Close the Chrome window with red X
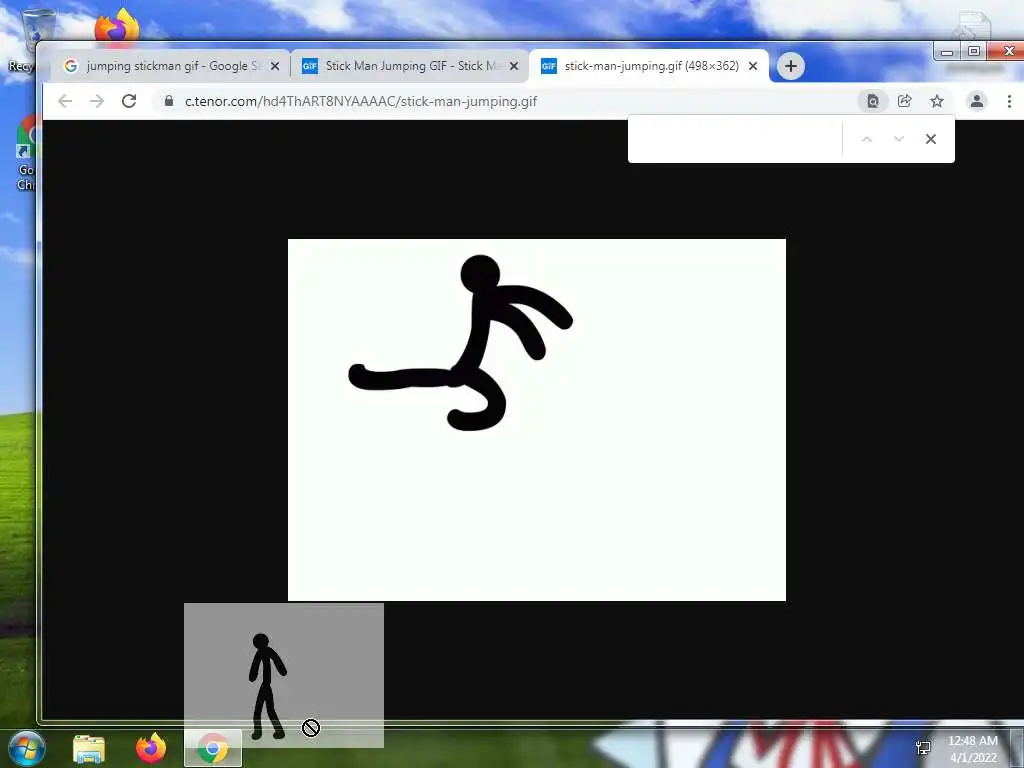The width and height of the screenshot is (1024, 768). (1007, 51)
